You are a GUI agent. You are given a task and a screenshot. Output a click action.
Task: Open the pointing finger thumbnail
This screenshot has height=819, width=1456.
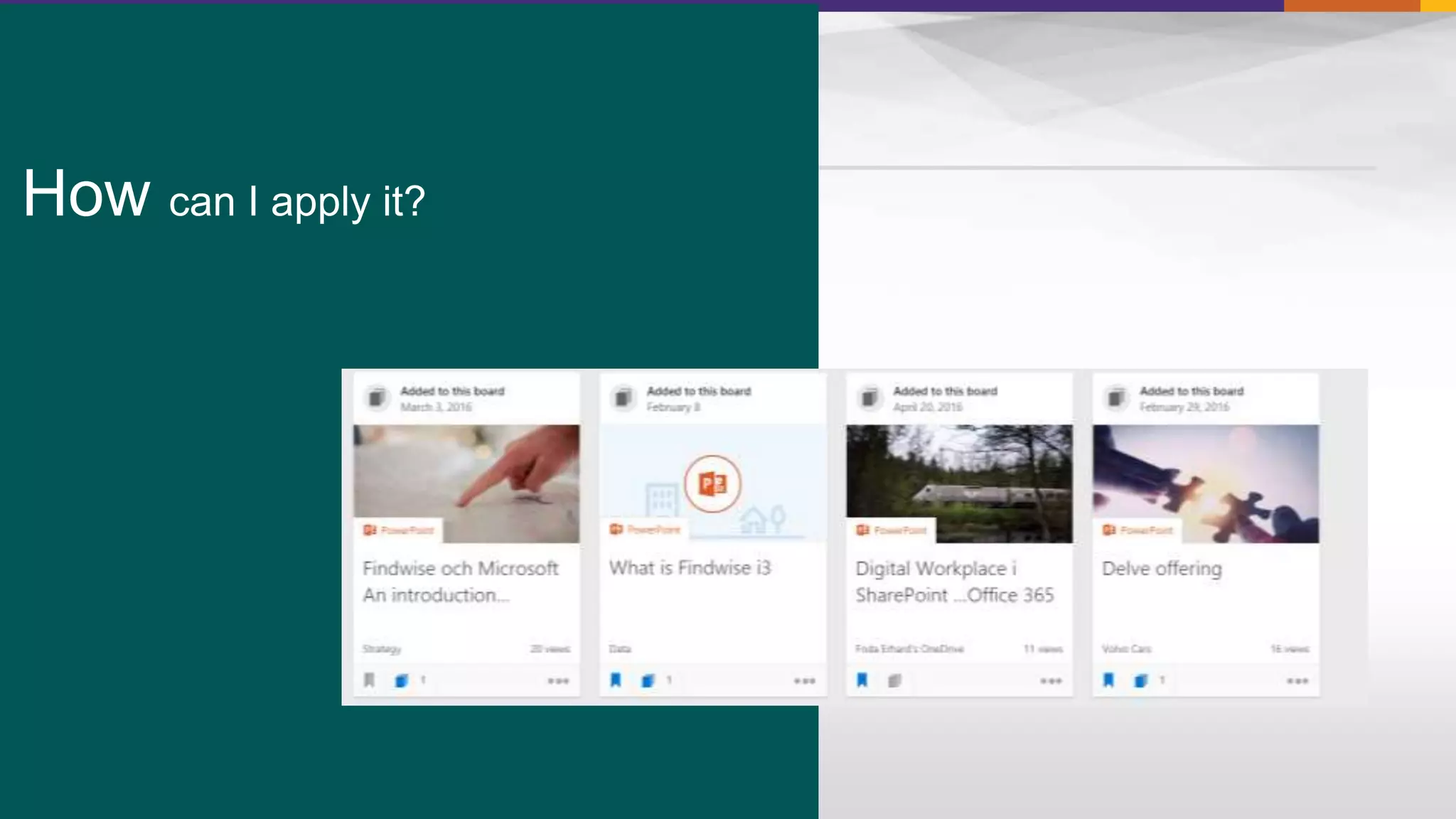pyautogui.click(x=466, y=483)
